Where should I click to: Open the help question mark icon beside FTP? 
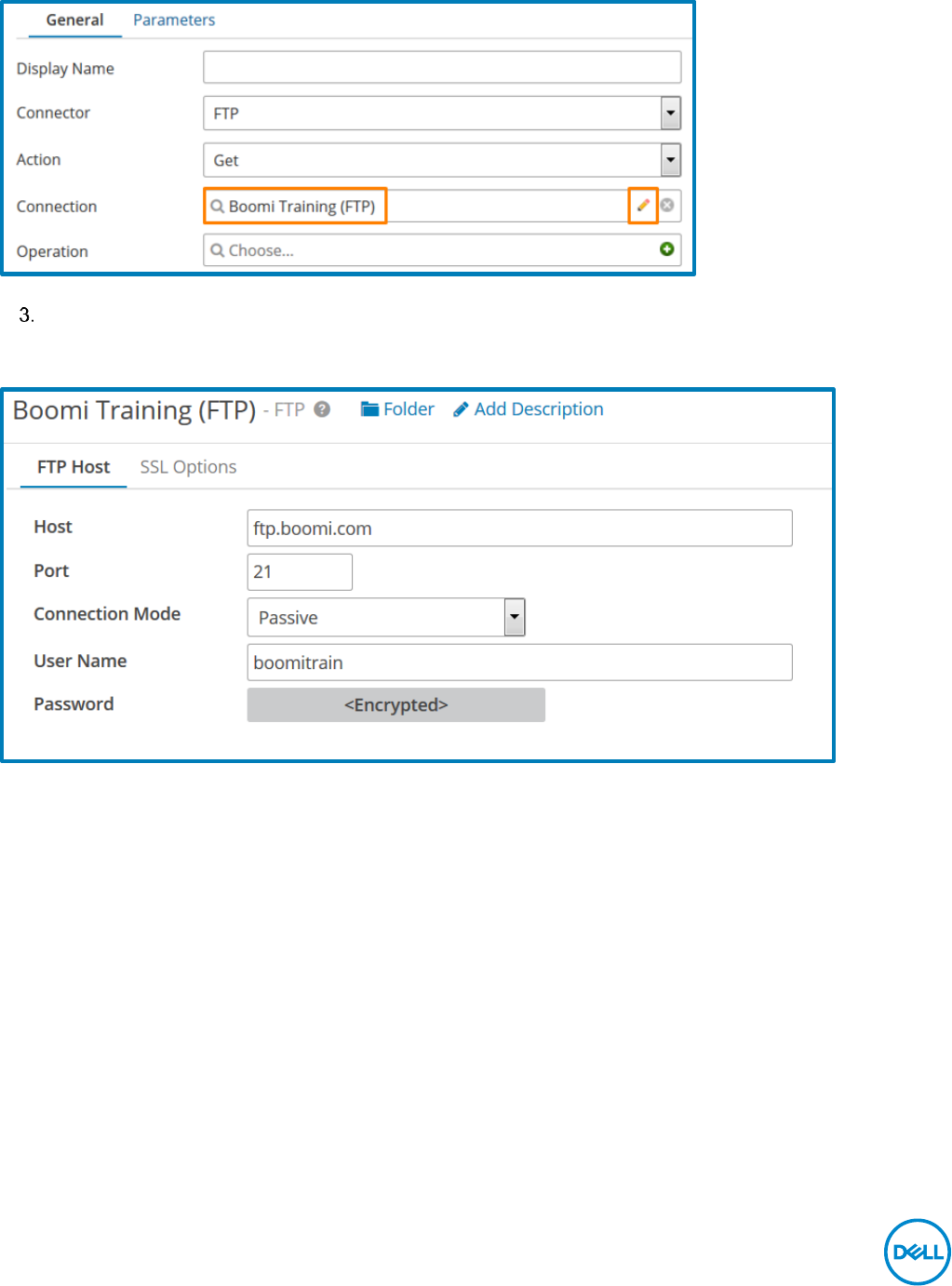point(322,409)
